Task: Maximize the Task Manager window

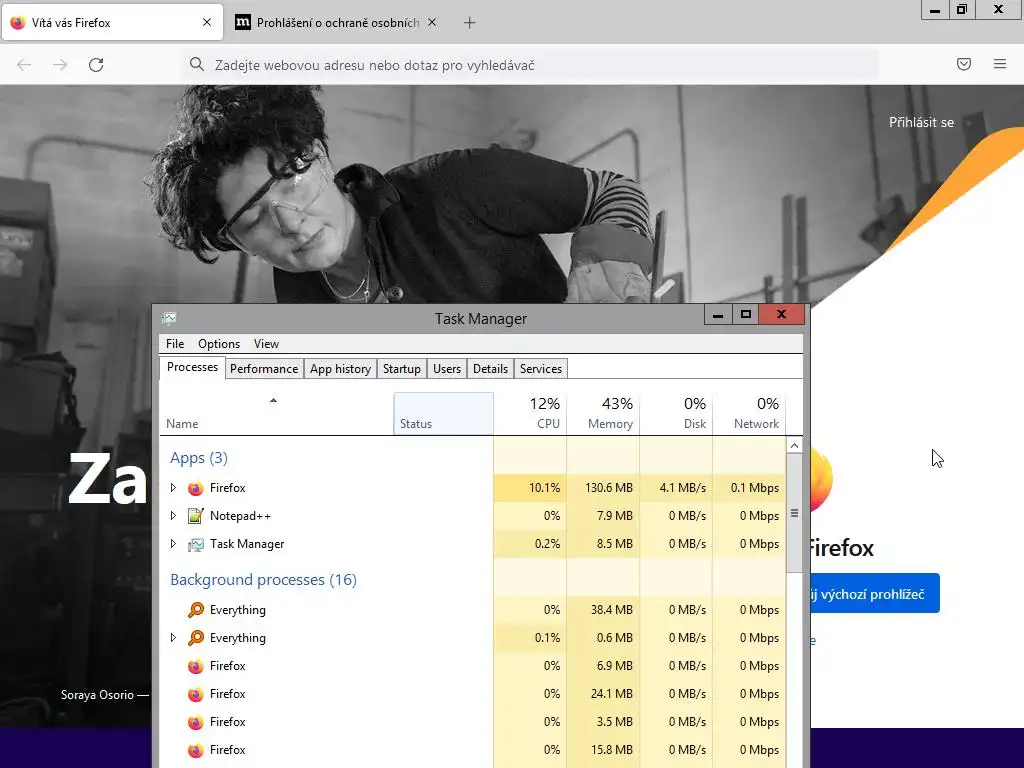Action: click(x=745, y=315)
